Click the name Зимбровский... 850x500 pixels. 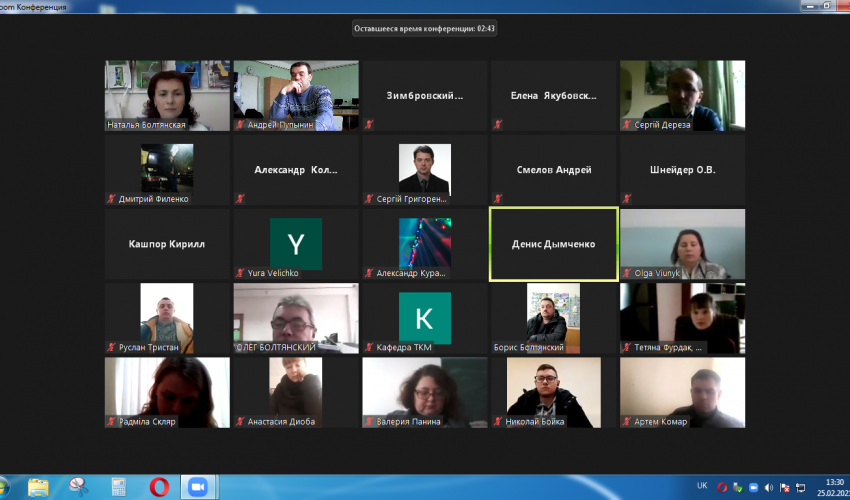pyautogui.click(x=424, y=95)
